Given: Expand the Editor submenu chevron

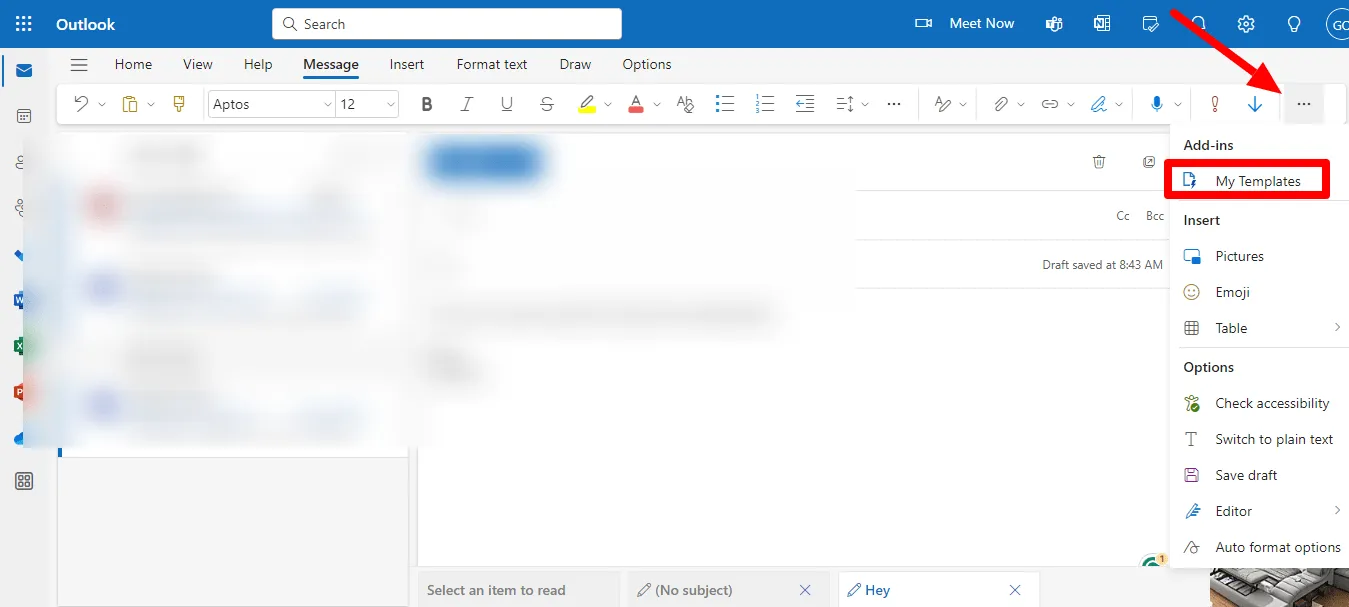Looking at the screenshot, I should click(1337, 510).
